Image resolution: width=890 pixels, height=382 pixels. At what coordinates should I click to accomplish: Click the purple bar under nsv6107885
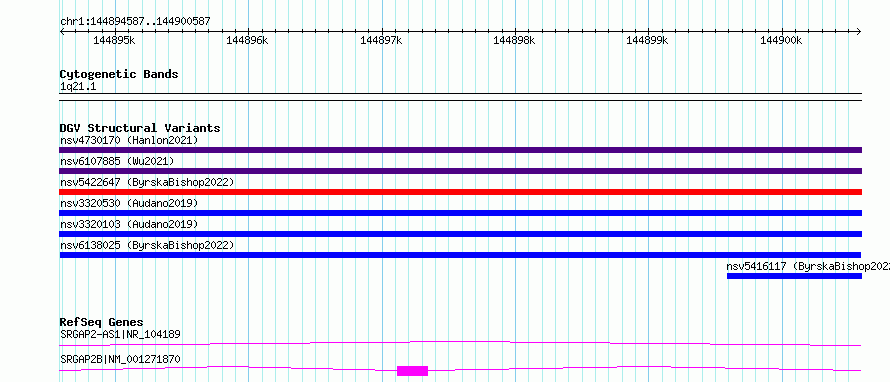coord(460,171)
